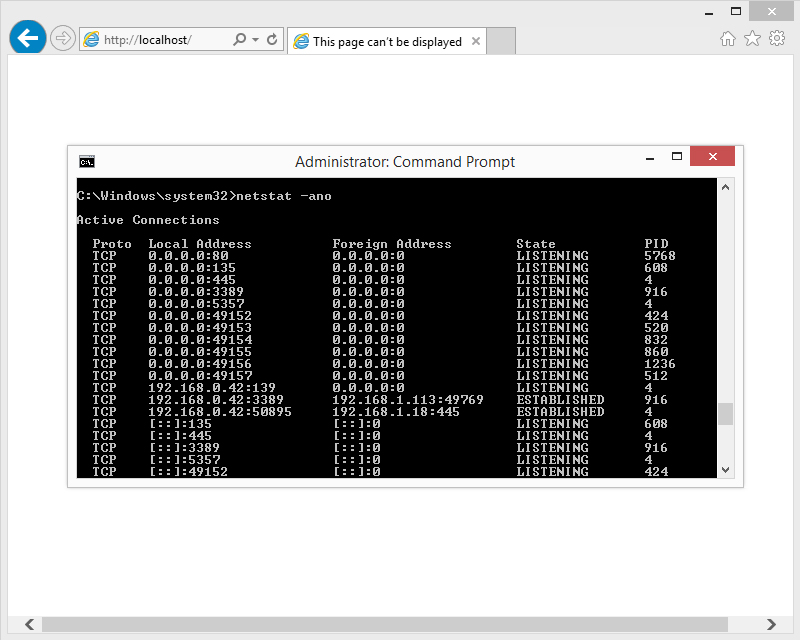Click the Internet Explorer icon in address bar
This screenshot has height=640, width=800.
click(91, 39)
